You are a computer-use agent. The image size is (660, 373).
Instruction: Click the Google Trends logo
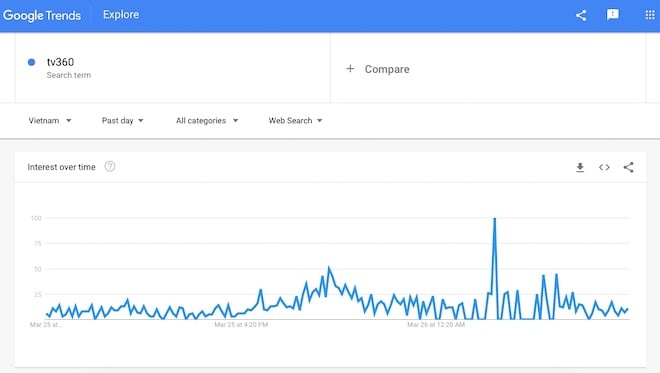(42, 16)
